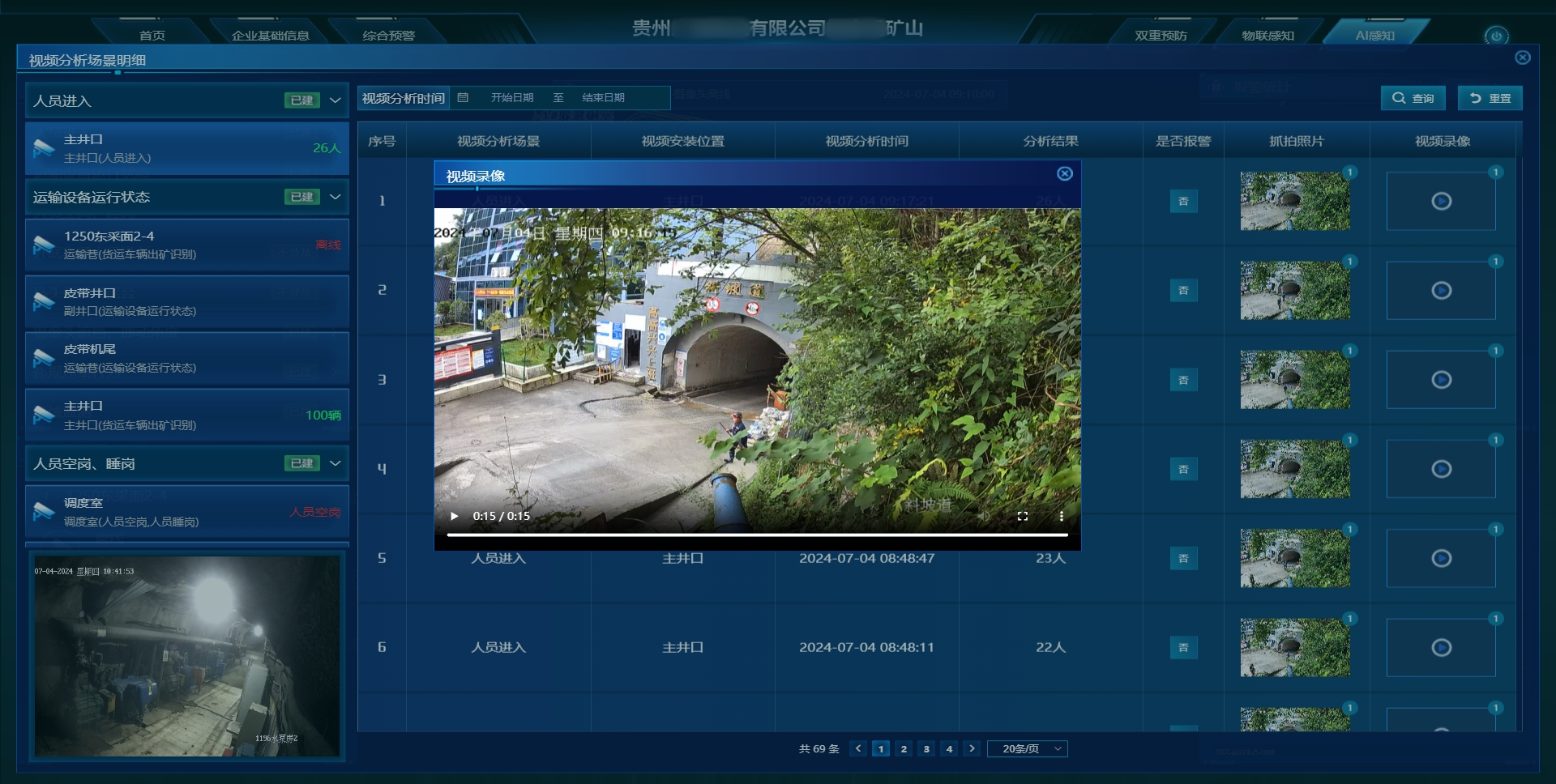Select the 主井口 人员进入 camera item

[x=187, y=148]
